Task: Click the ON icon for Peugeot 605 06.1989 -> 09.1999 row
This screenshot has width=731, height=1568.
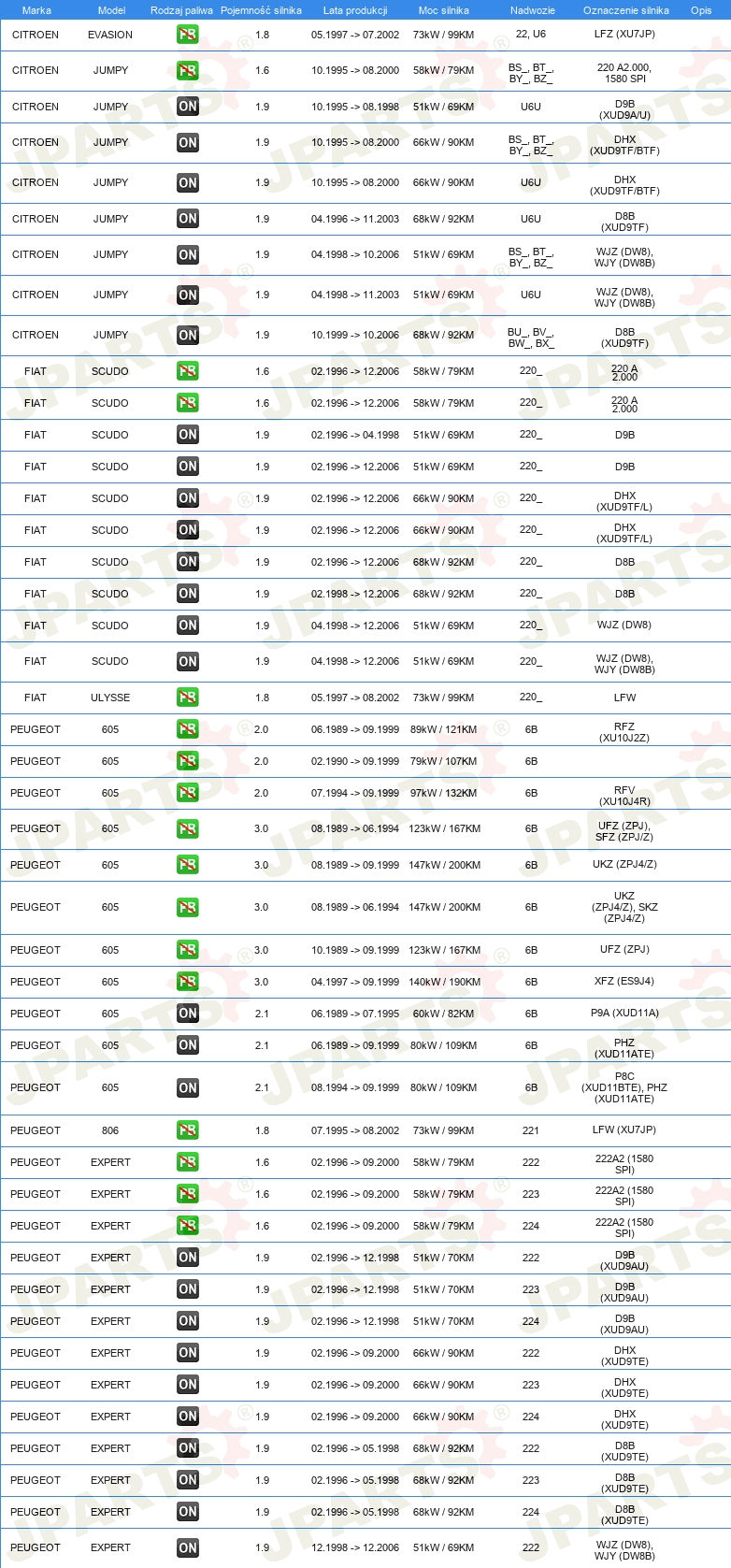Action: click(x=188, y=1045)
